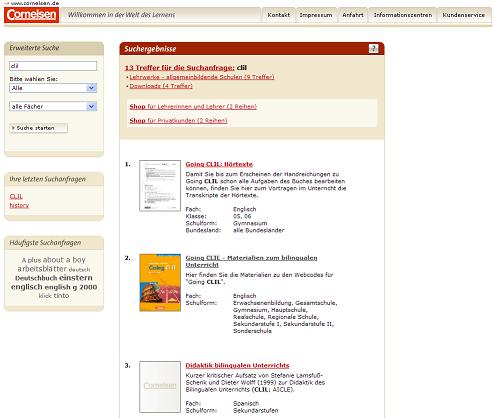Open the Impressum tab

coord(316,15)
